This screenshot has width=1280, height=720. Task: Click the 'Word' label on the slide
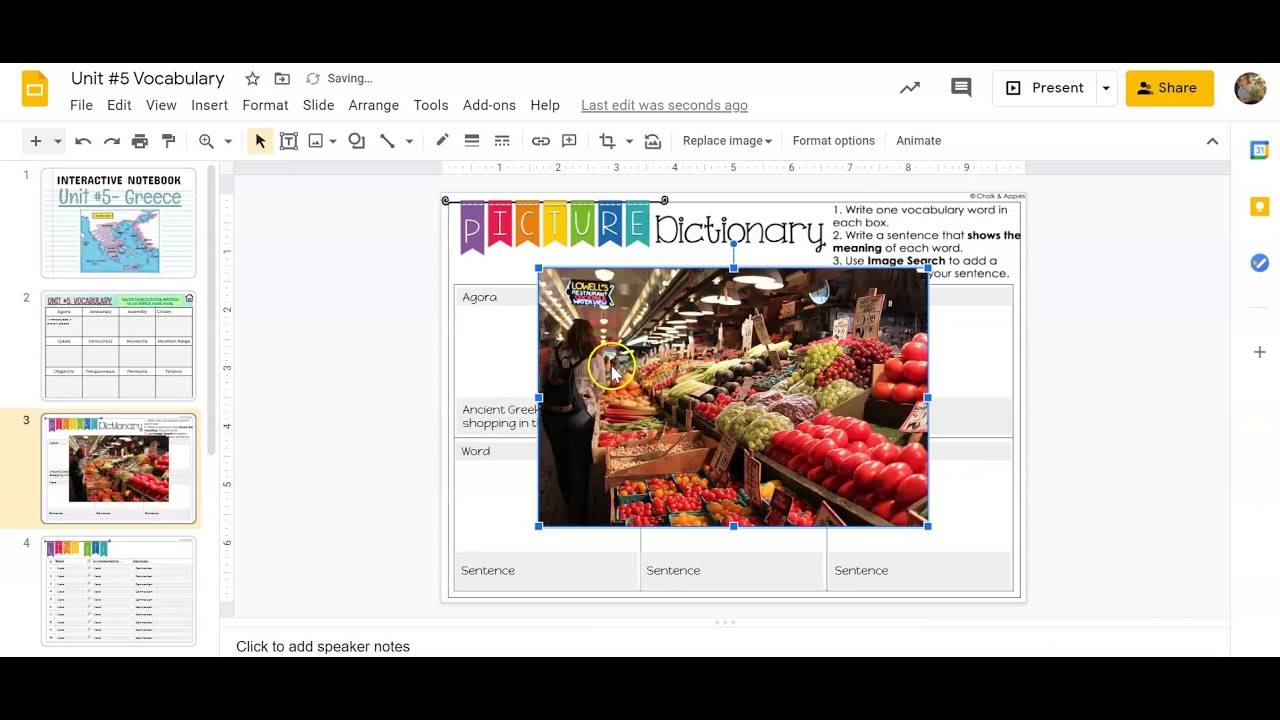click(476, 451)
